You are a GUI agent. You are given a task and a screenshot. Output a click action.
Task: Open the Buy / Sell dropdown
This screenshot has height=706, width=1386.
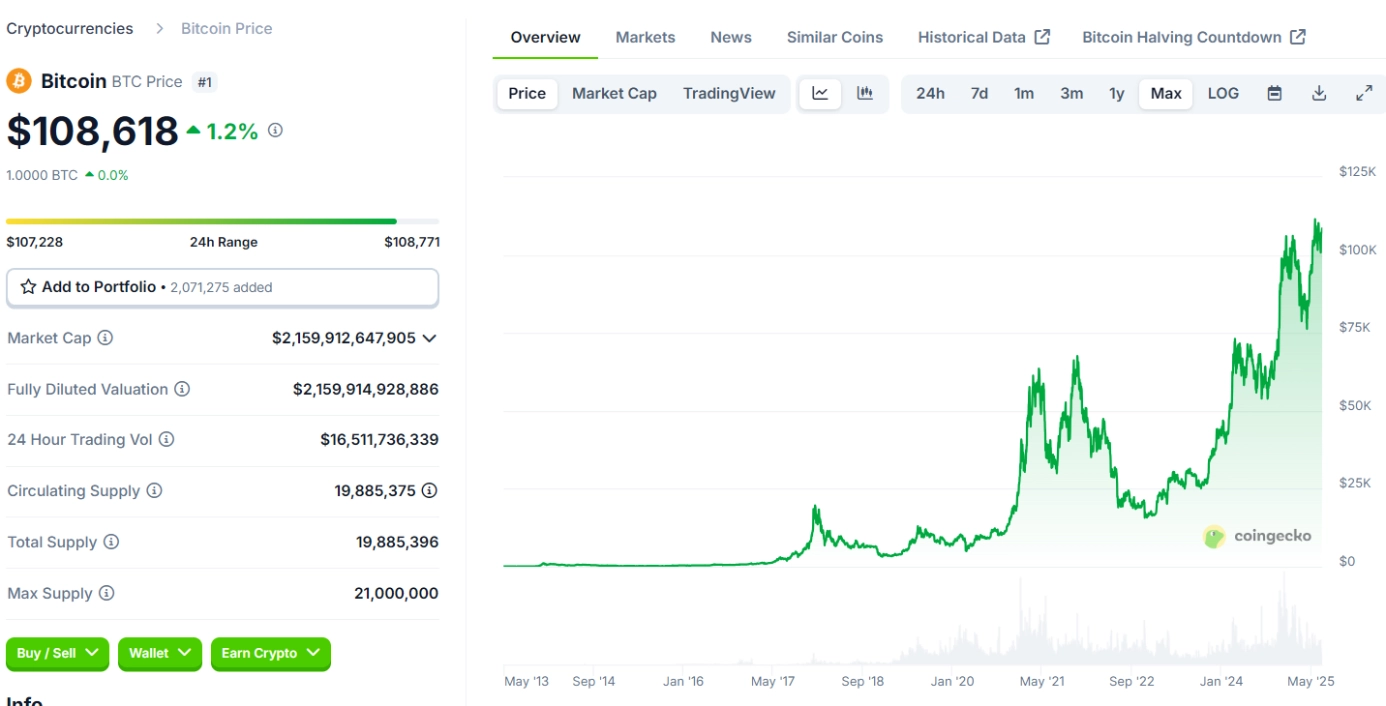point(58,653)
